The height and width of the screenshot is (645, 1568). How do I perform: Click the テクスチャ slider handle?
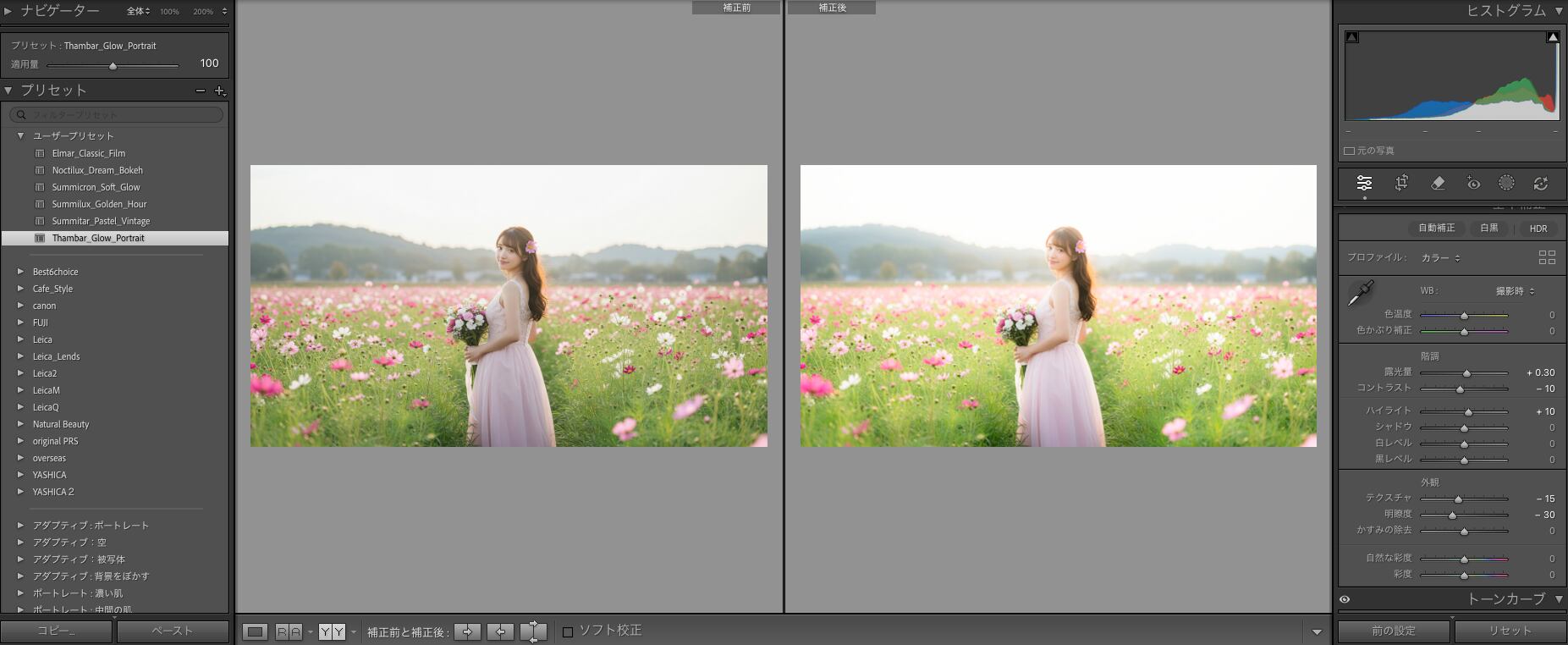[x=1458, y=499]
